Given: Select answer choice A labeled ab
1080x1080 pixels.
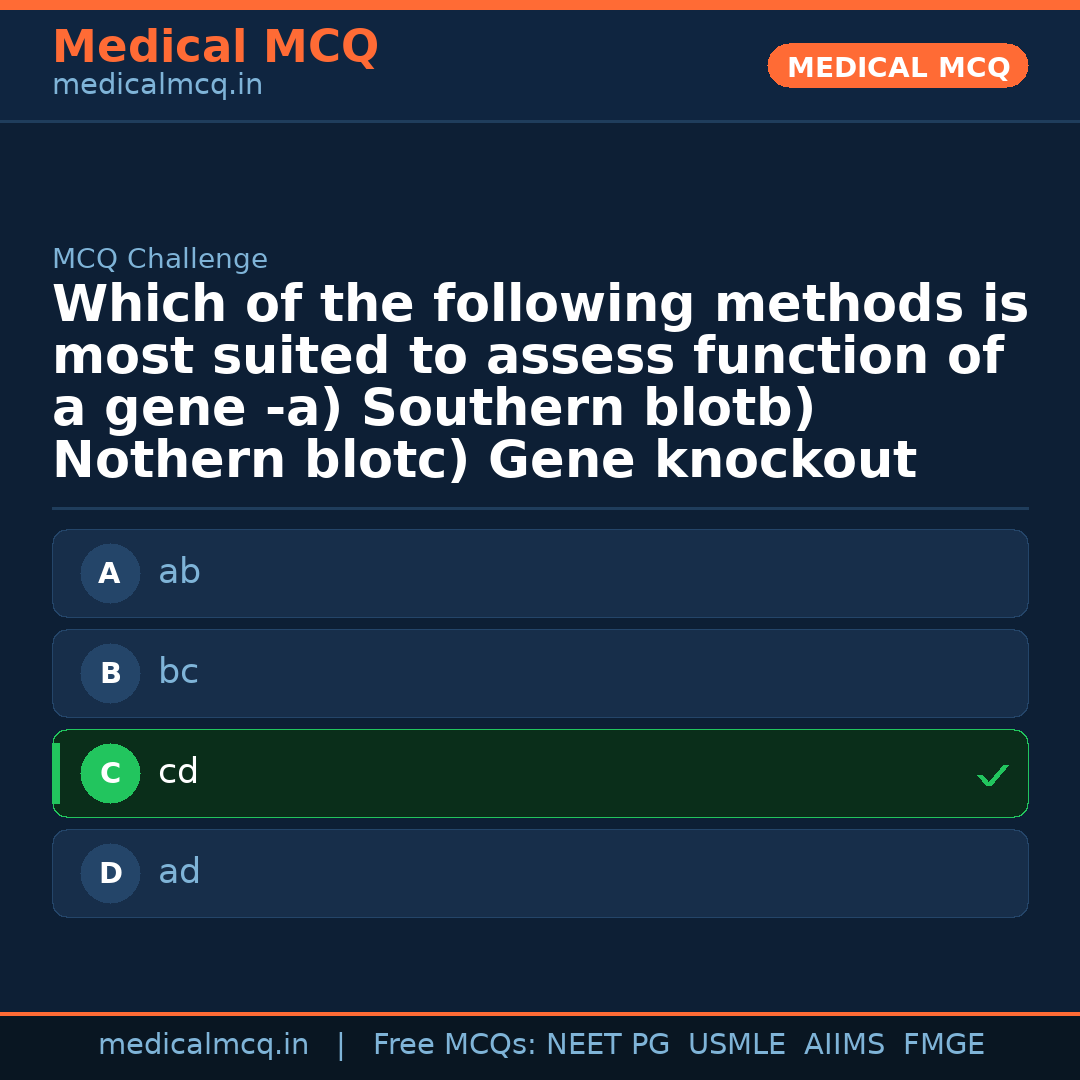Looking at the screenshot, I should point(540,573).
